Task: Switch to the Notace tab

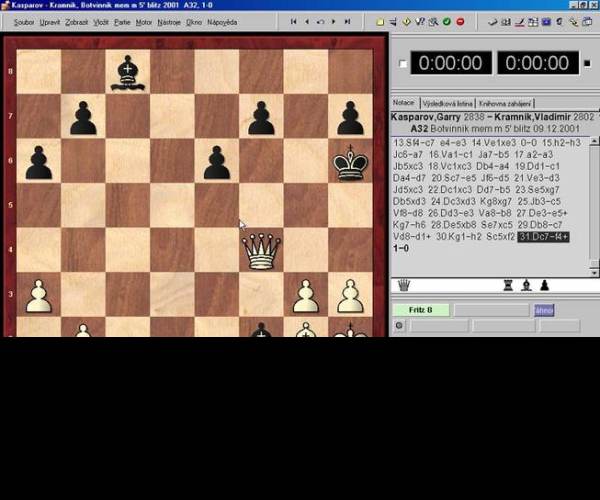Action: [404, 103]
